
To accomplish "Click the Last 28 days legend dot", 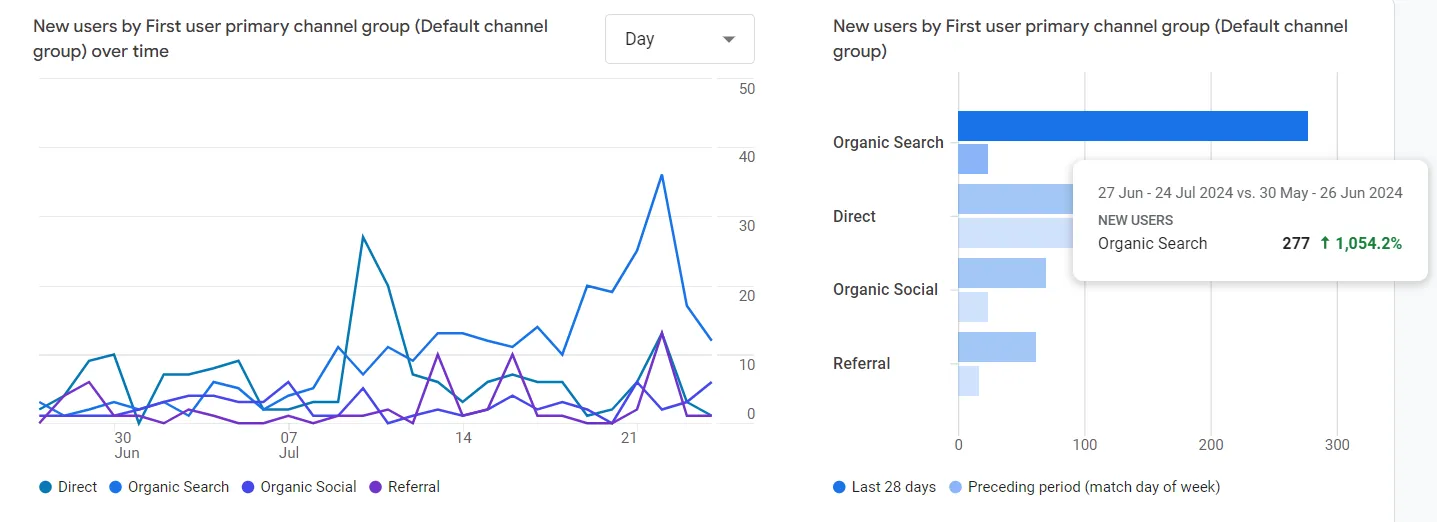I will 839,487.
